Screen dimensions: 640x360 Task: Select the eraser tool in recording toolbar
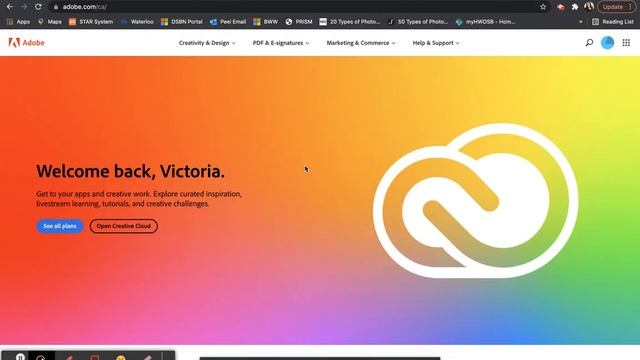(147, 358)
